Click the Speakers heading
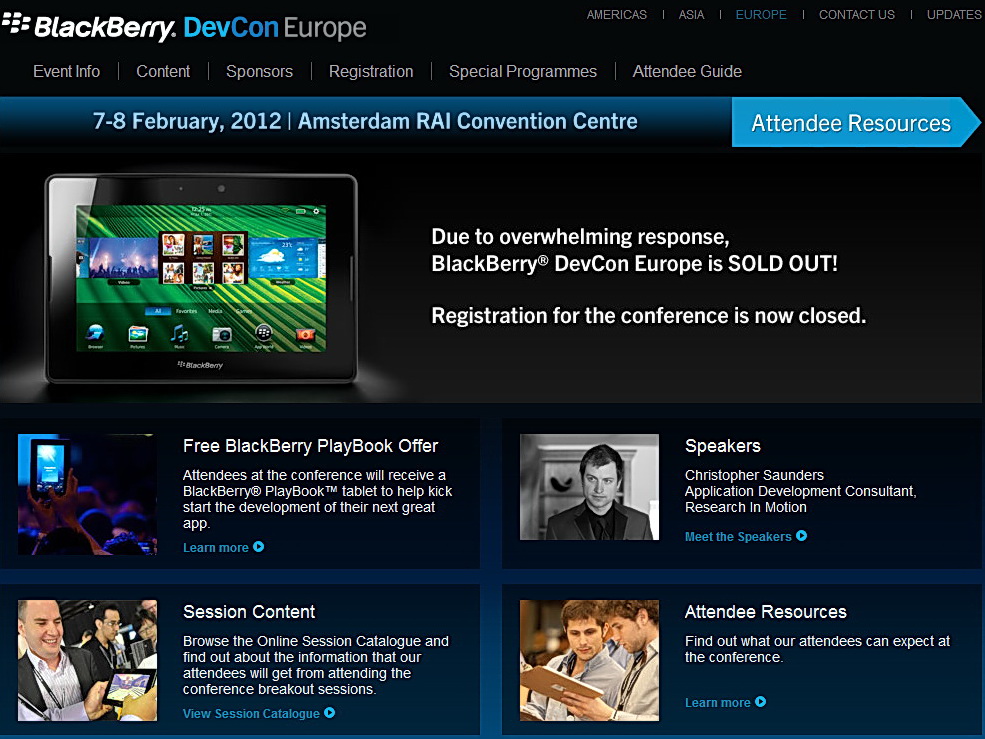 tap(722, 446)
